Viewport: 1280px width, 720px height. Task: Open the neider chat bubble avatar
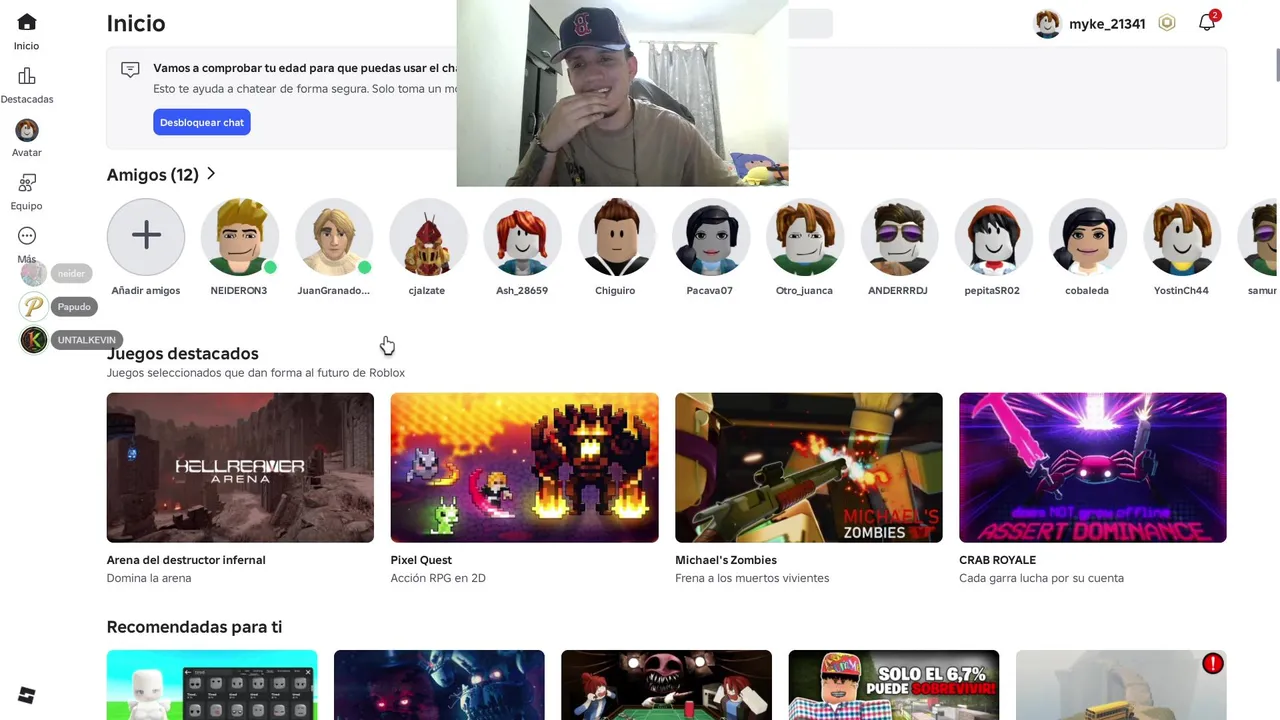click(34, 273)
